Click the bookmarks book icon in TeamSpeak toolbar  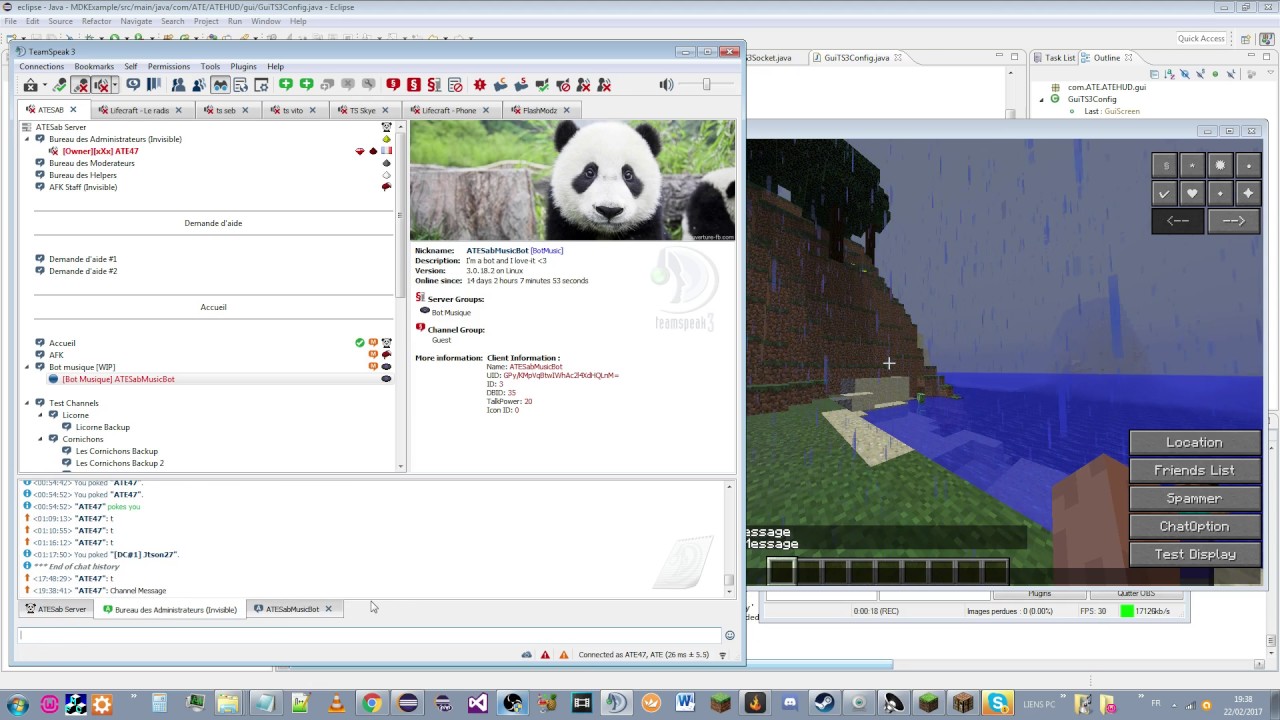pos(153,85)
